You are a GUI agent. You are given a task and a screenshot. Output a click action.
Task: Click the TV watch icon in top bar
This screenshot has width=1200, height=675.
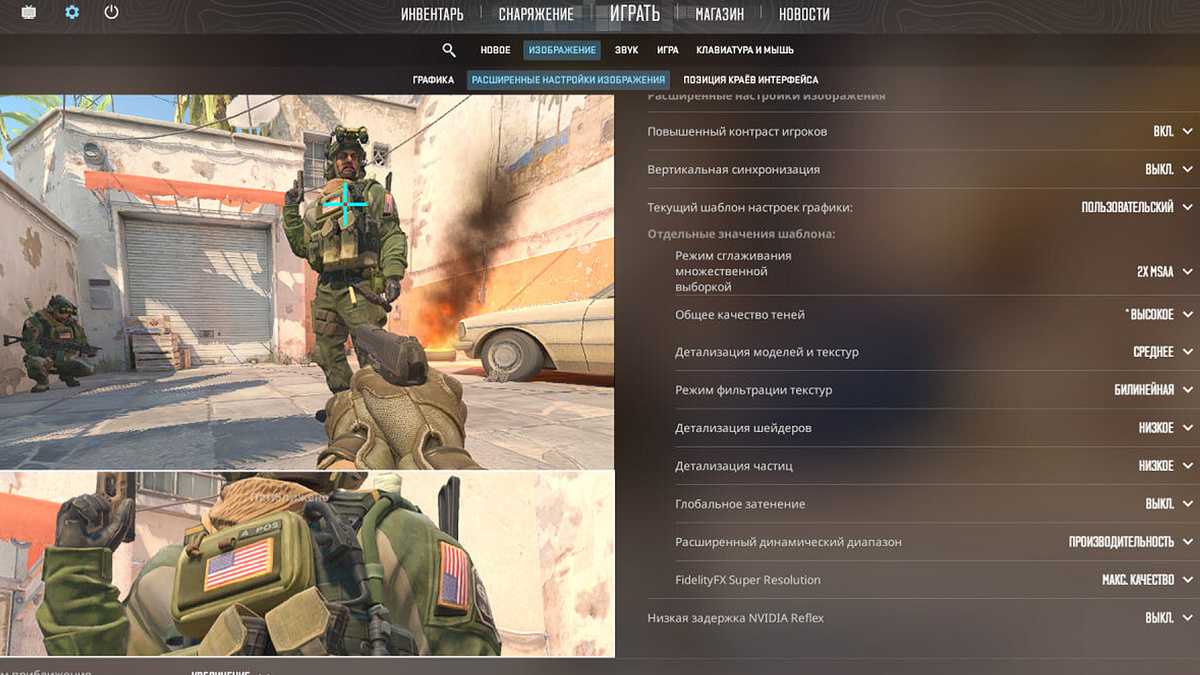pyautogui.click(x=29, y=13)
